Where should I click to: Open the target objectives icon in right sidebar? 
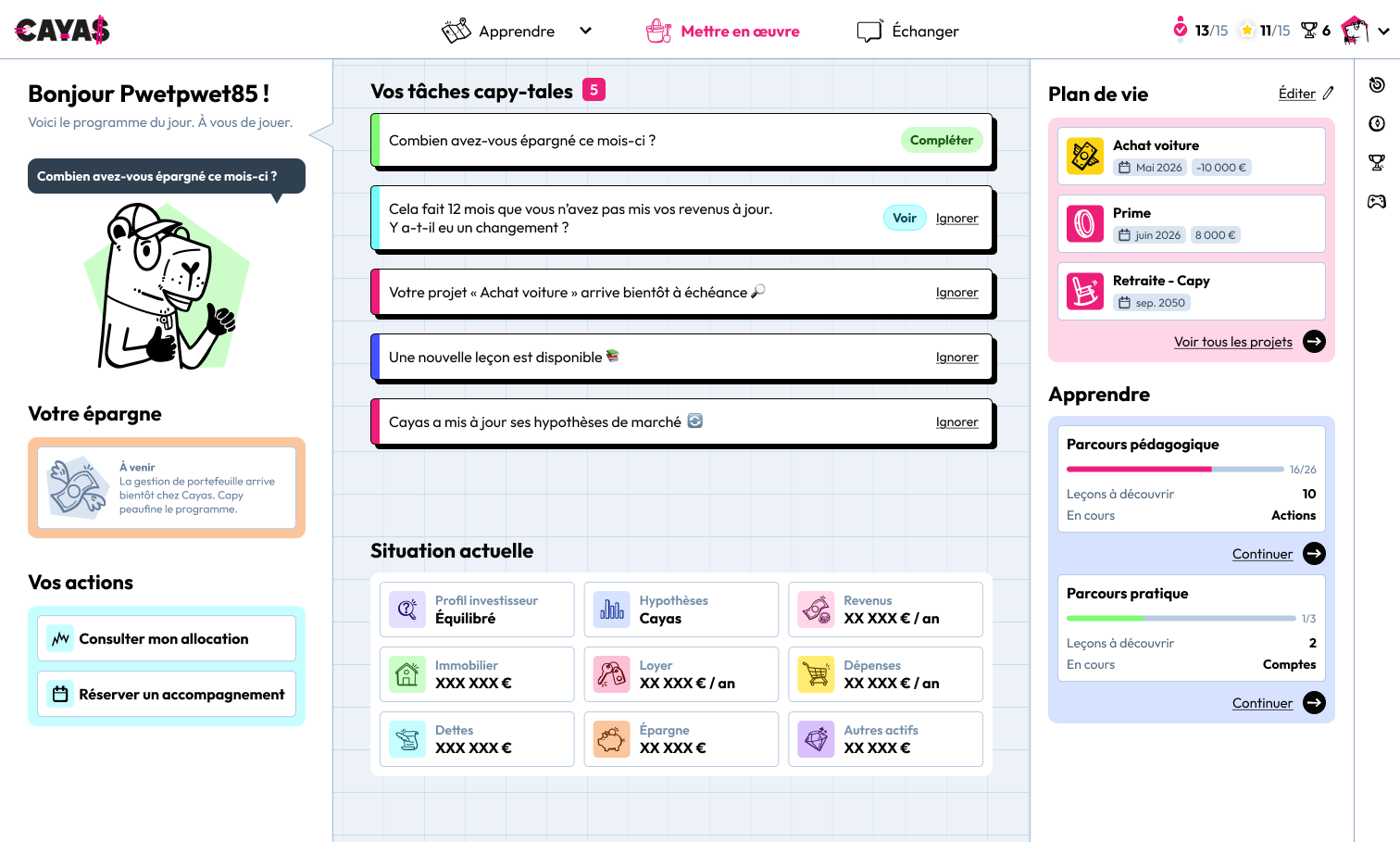(x=1377, y=84)
